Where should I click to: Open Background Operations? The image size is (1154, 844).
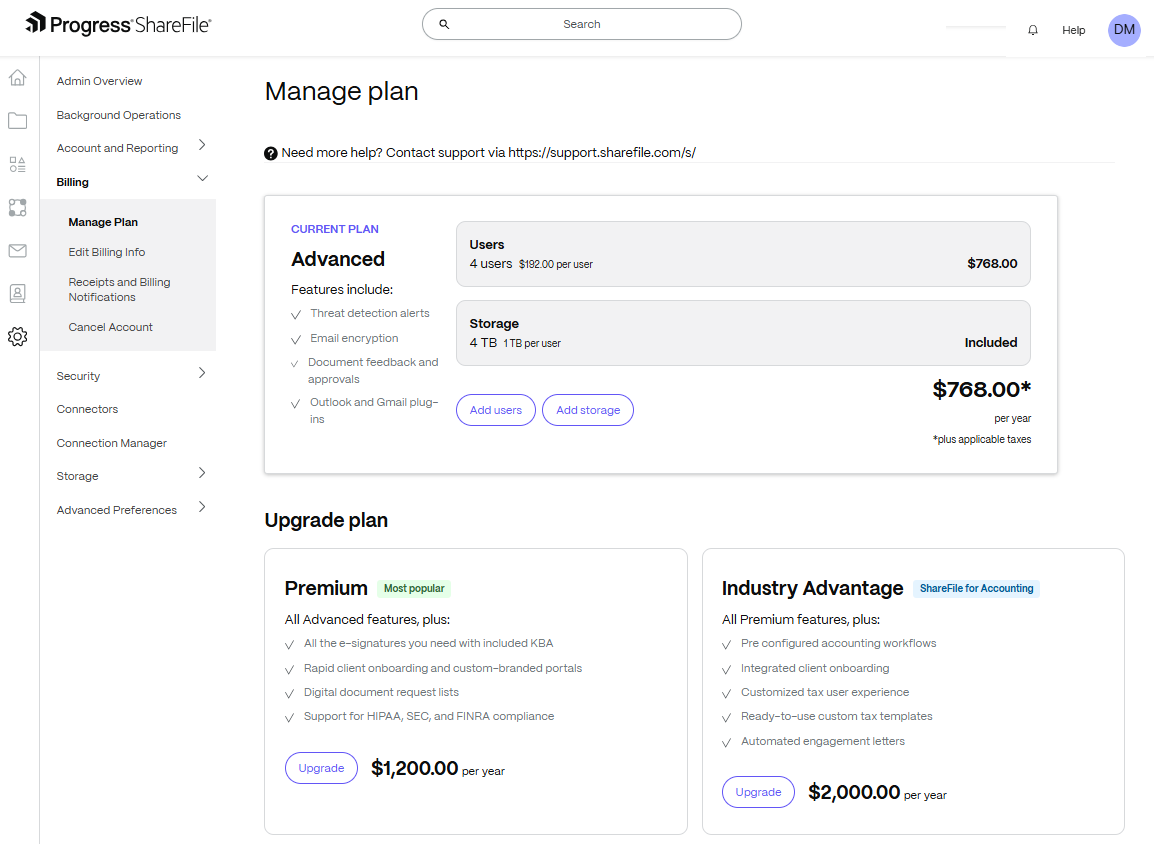(x=118, y=115)
